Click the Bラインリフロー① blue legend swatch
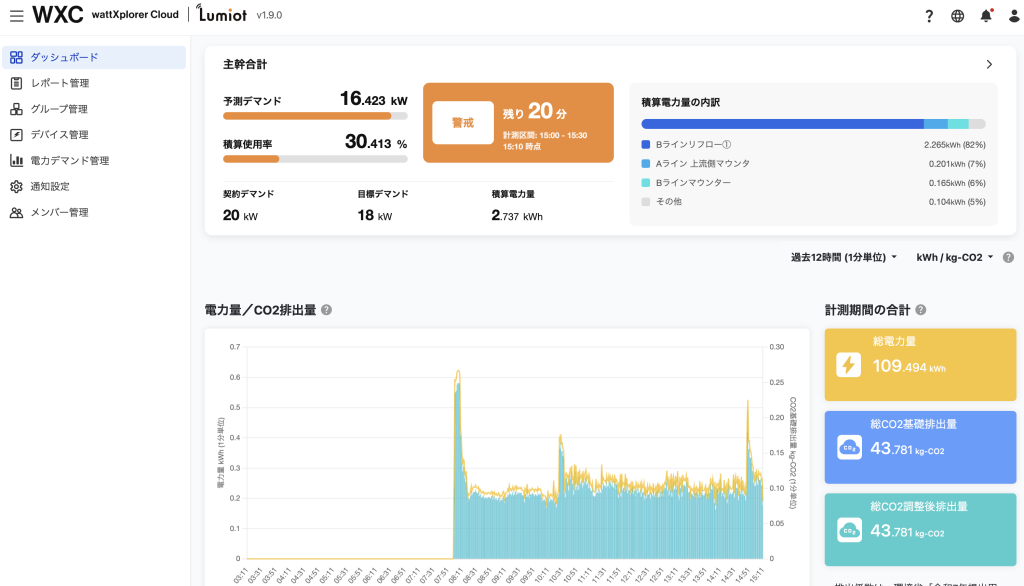Image resolution: width=1024 pixels, height=586 pixels. pyautogui.click(x=646, y=145)
